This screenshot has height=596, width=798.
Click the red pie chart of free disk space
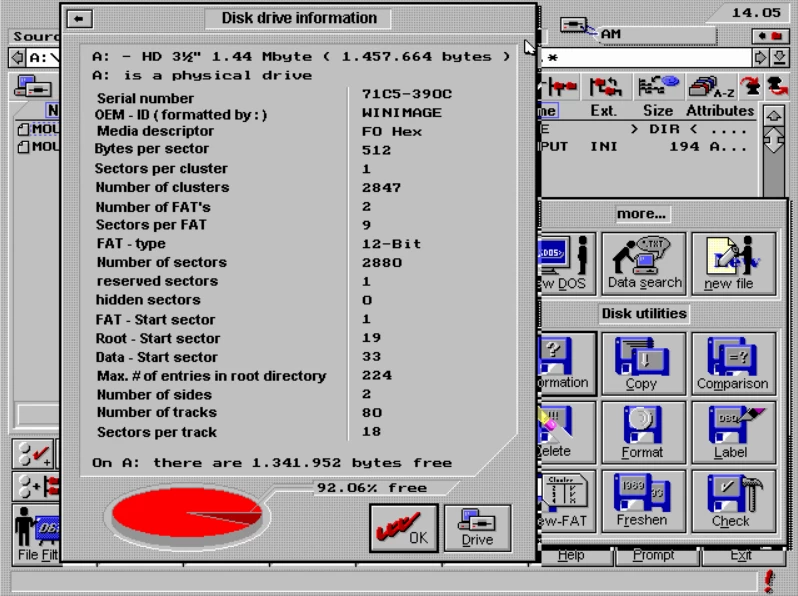pyautogui.click(x=187, y=513)
